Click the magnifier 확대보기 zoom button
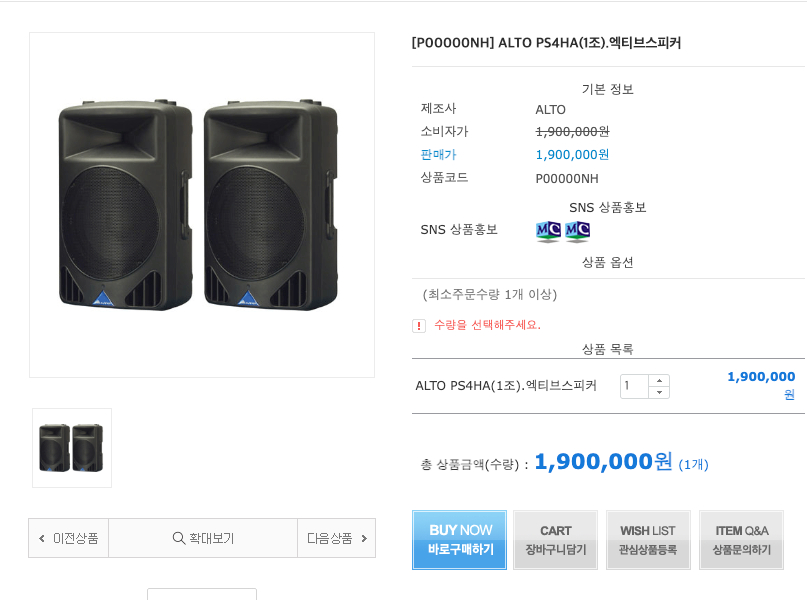This screenshot has width=807, height=600. coord(203,538)
